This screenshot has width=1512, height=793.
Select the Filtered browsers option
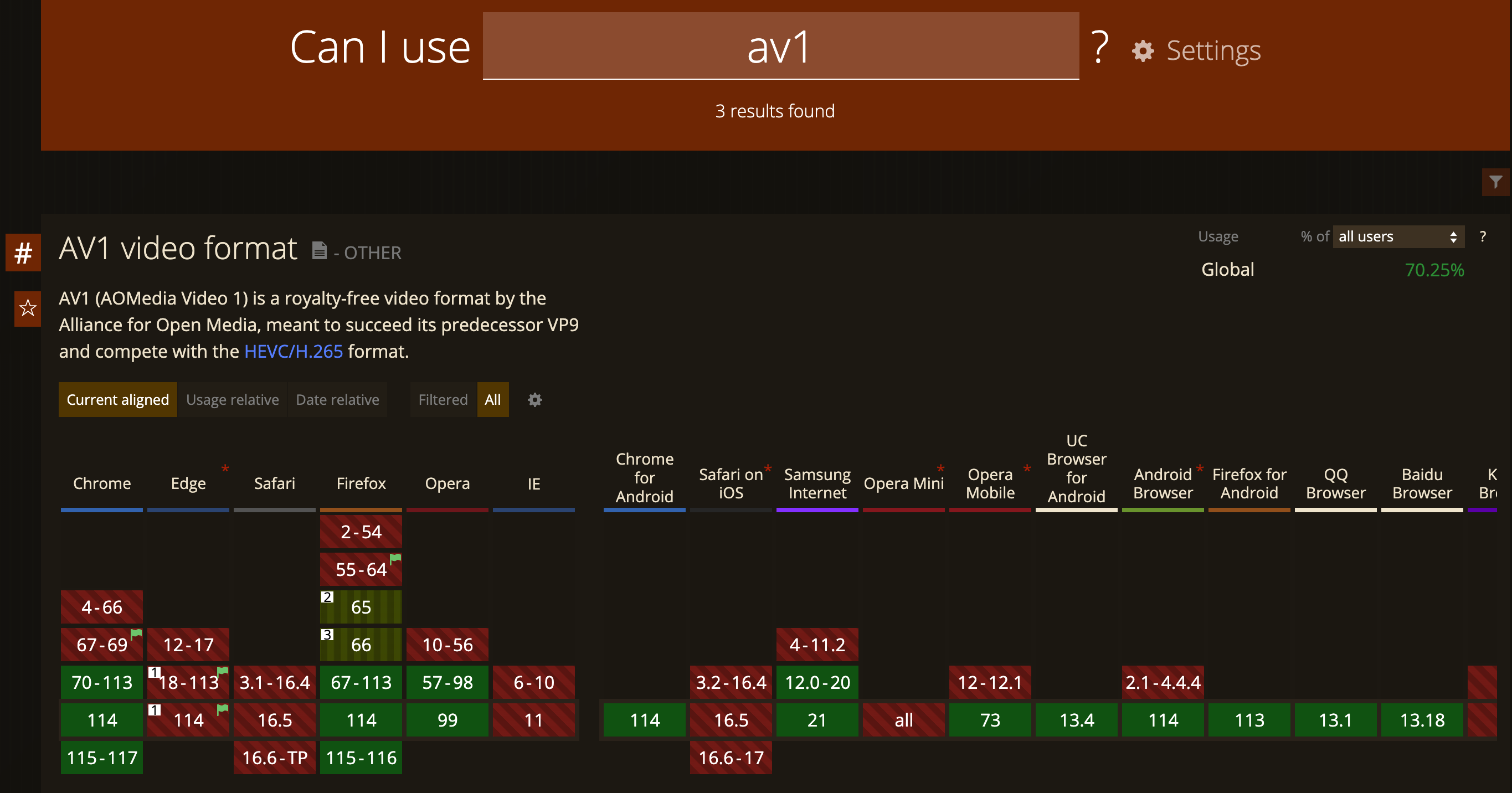[443, 400]
